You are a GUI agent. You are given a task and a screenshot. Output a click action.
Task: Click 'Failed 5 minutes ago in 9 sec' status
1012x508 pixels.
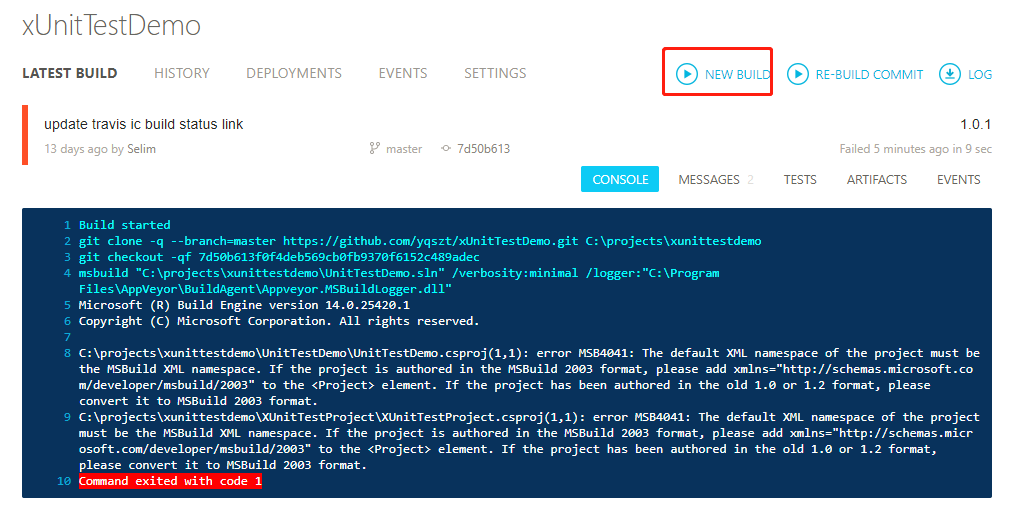[915, 148]
